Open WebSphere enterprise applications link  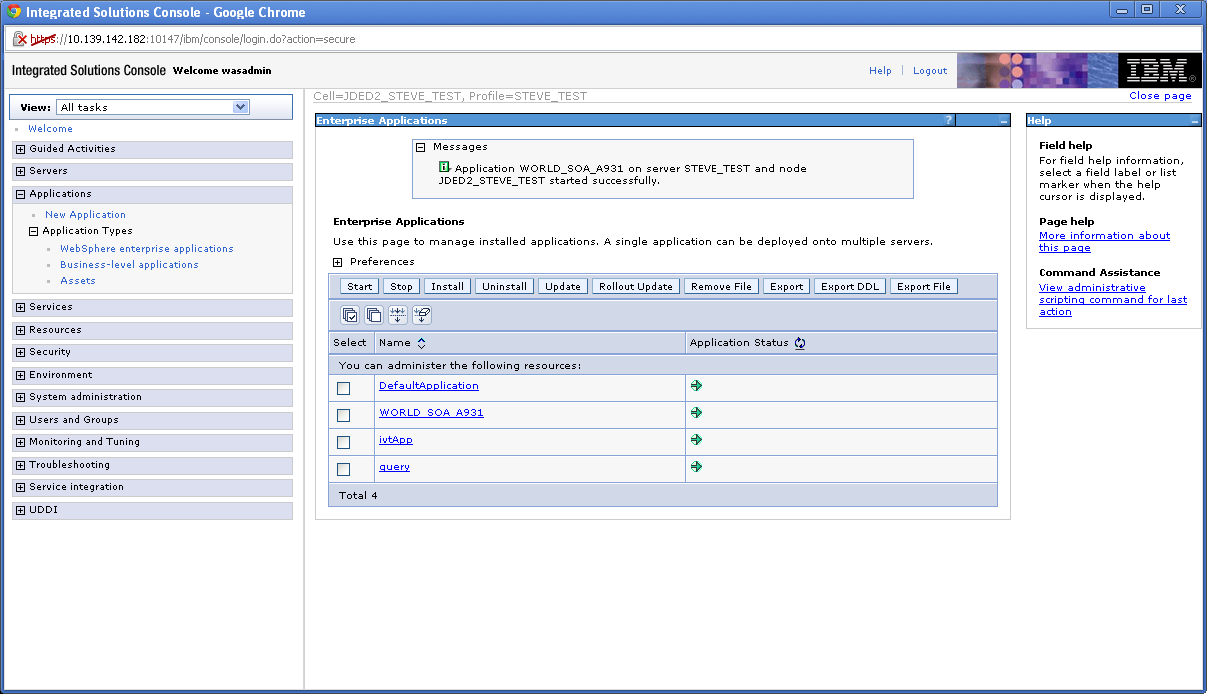coord(147,249)
